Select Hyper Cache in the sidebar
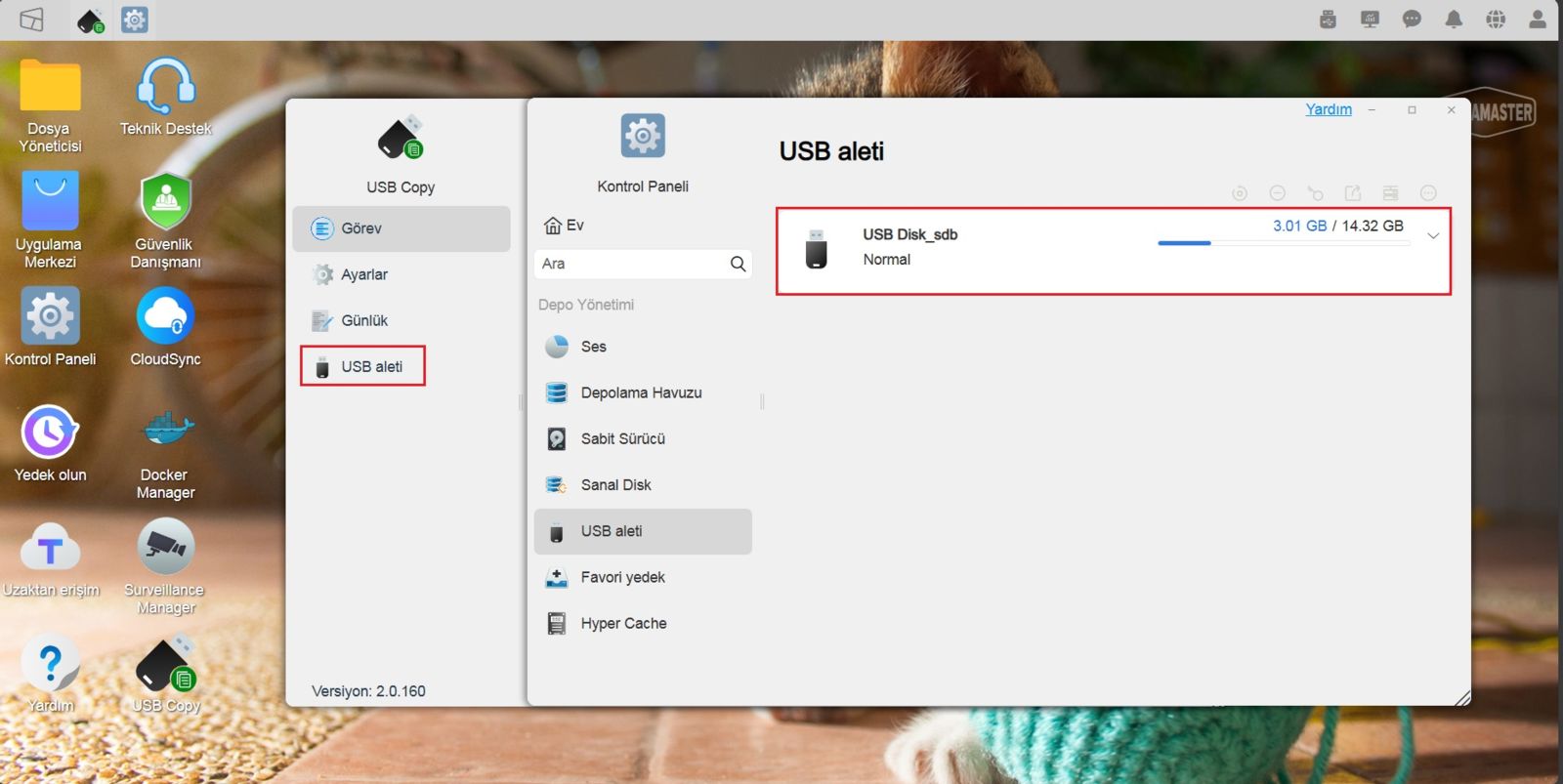This screenshot has height=784, width=1563. (623, 623)
